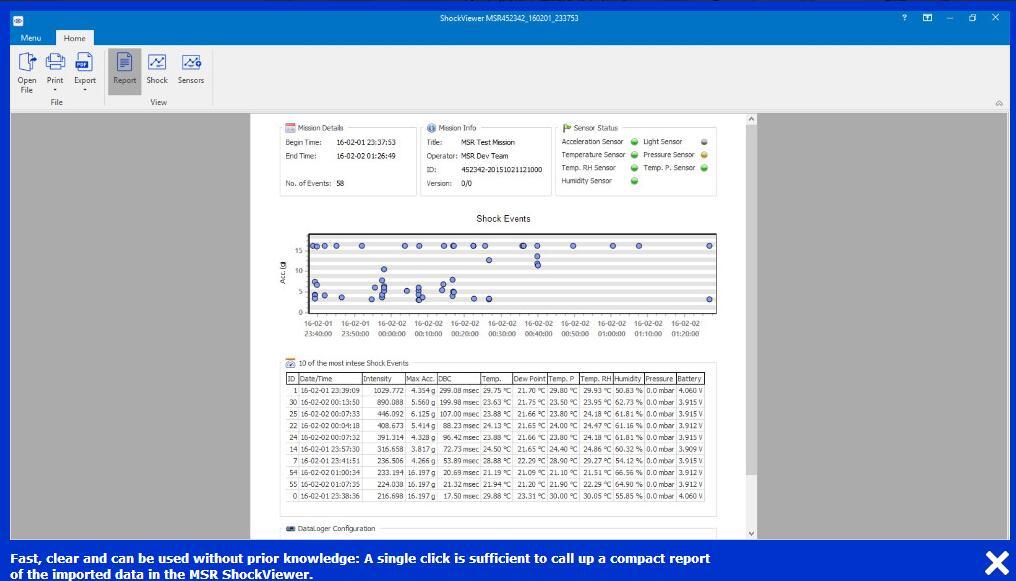This screenshot has height=581, width=1016.
Task: Click the Acceleration Sensor green status light
Action: point(634,142)
